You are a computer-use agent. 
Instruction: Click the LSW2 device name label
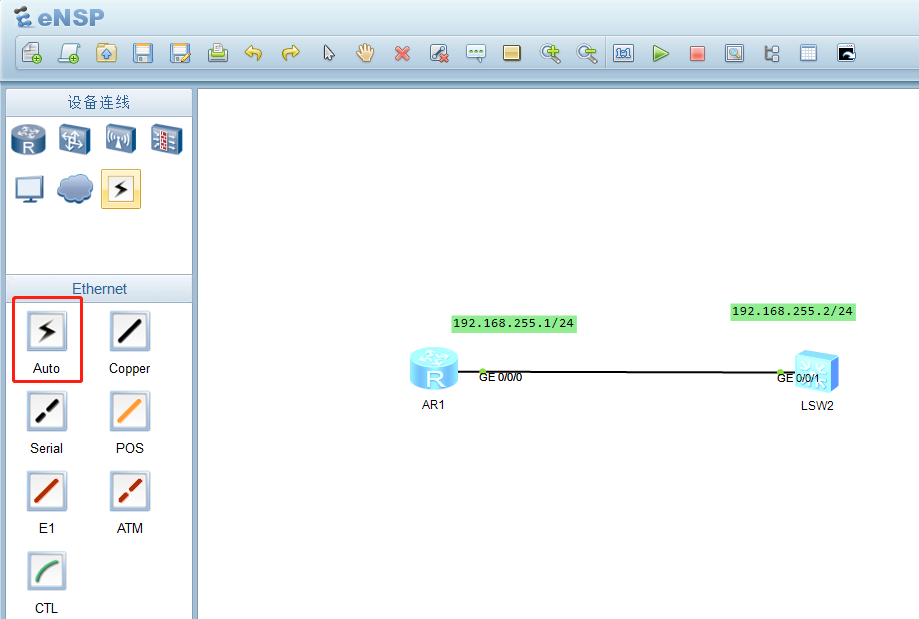point(817,406)
